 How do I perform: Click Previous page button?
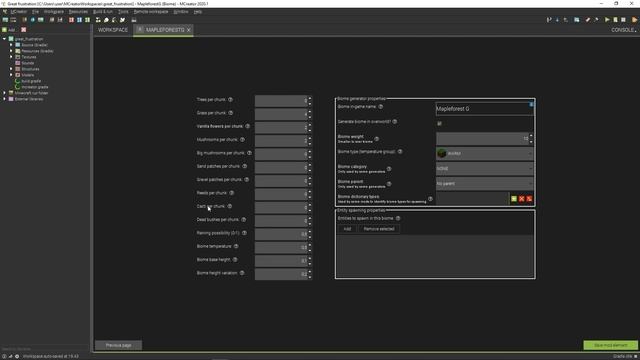click(118, 345)
